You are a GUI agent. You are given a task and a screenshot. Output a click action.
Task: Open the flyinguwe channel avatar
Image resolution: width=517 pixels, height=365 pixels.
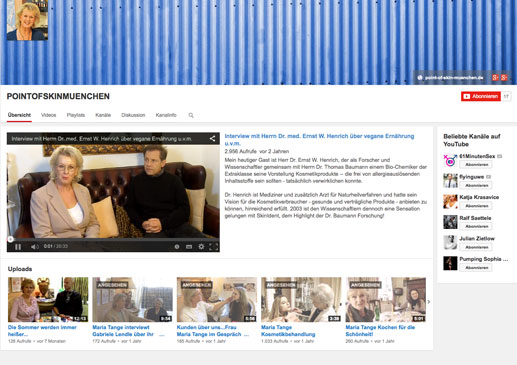[x=450, y=181]
